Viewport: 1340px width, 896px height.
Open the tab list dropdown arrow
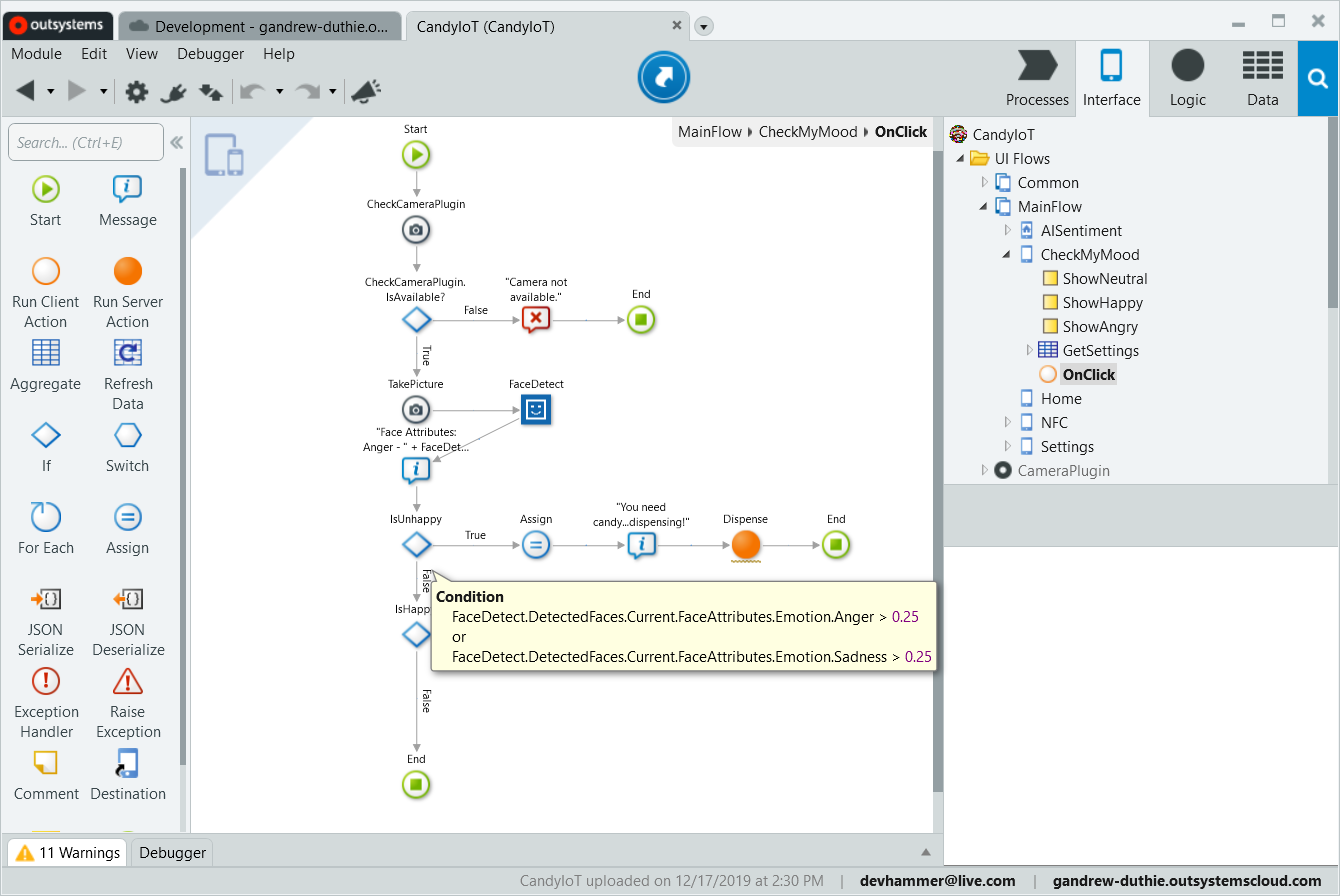pyautogui.click(x=704, y=26)
